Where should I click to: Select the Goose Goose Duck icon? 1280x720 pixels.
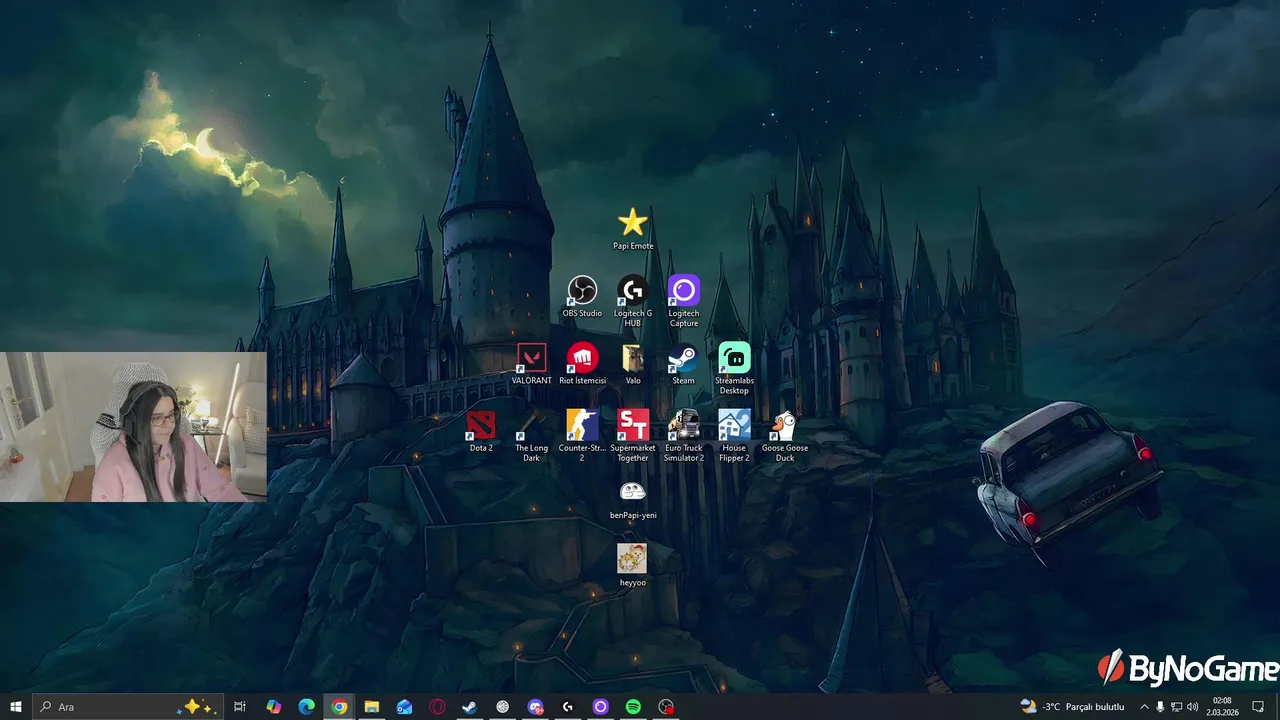click(785, 425)
